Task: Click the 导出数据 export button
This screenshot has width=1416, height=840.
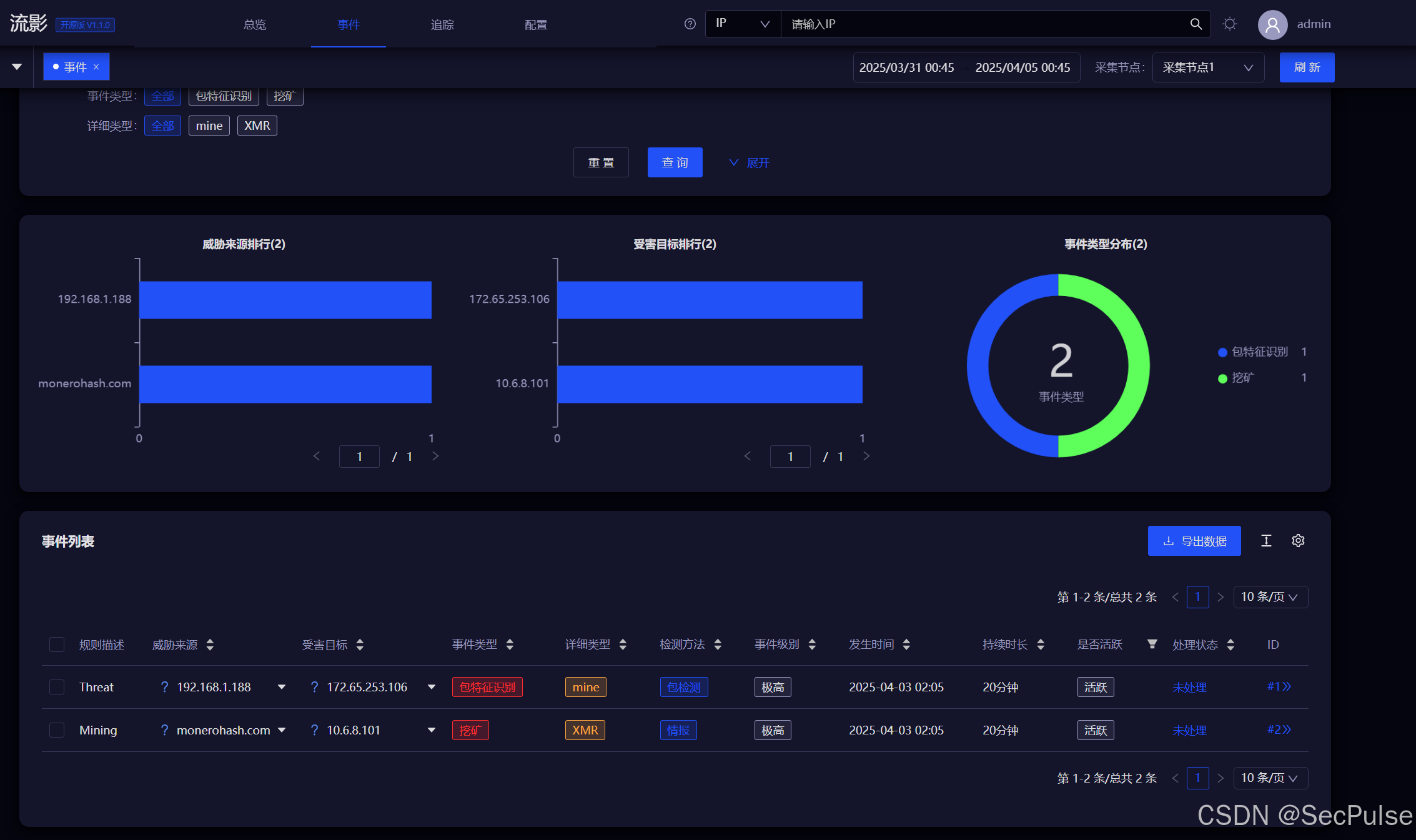Action: (1194, 541)
